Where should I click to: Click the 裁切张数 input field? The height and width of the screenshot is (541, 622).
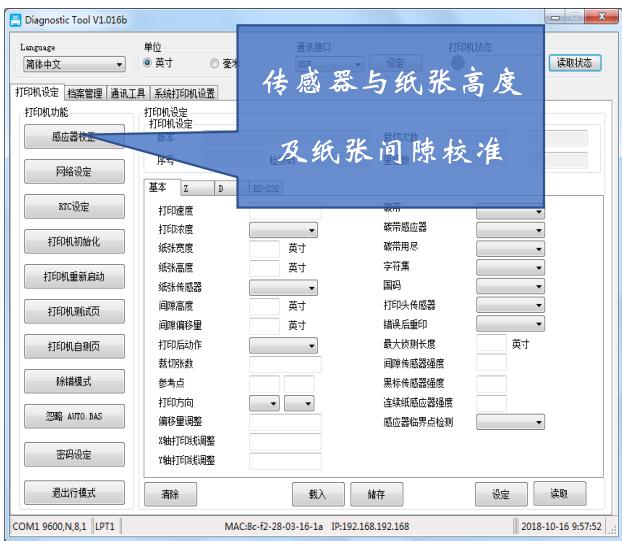[285, 364]
